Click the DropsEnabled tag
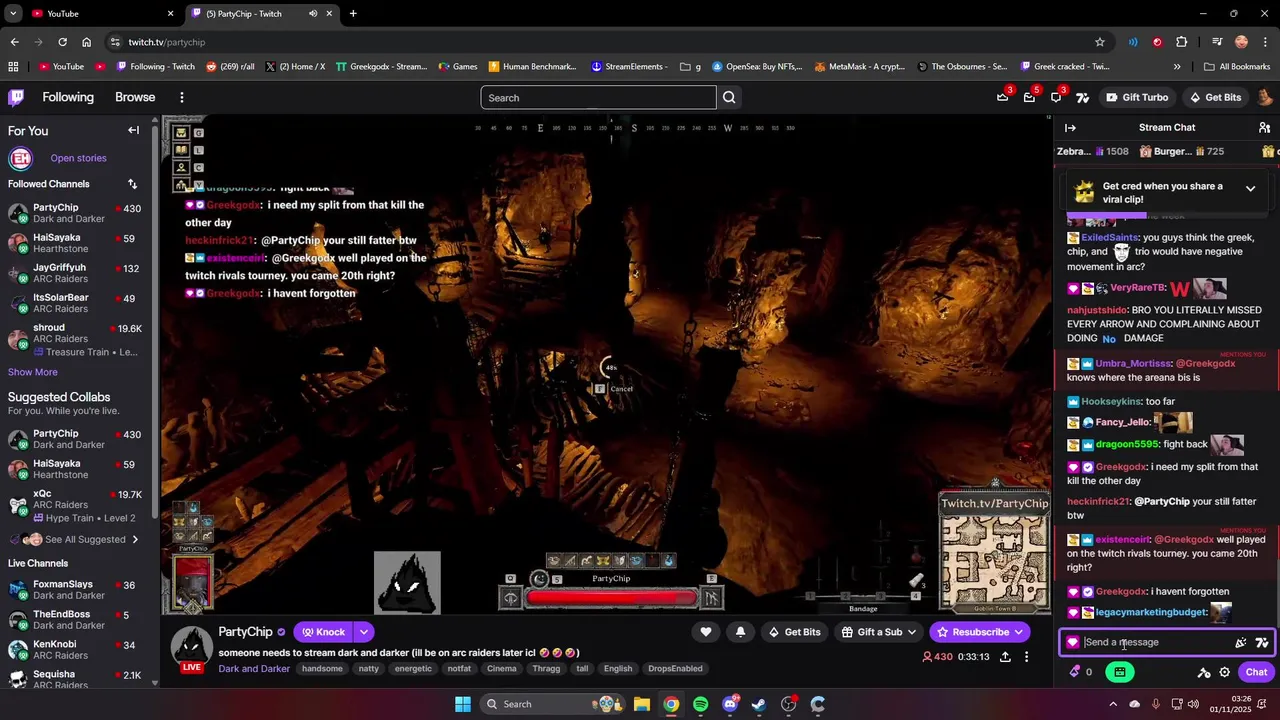 [x=675, y=669]
